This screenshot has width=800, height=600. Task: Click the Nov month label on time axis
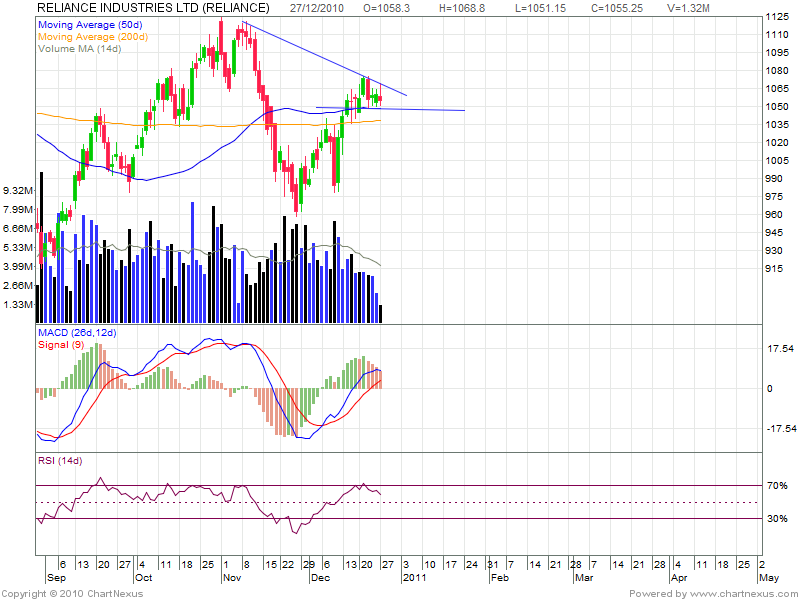tap(232, 578)
